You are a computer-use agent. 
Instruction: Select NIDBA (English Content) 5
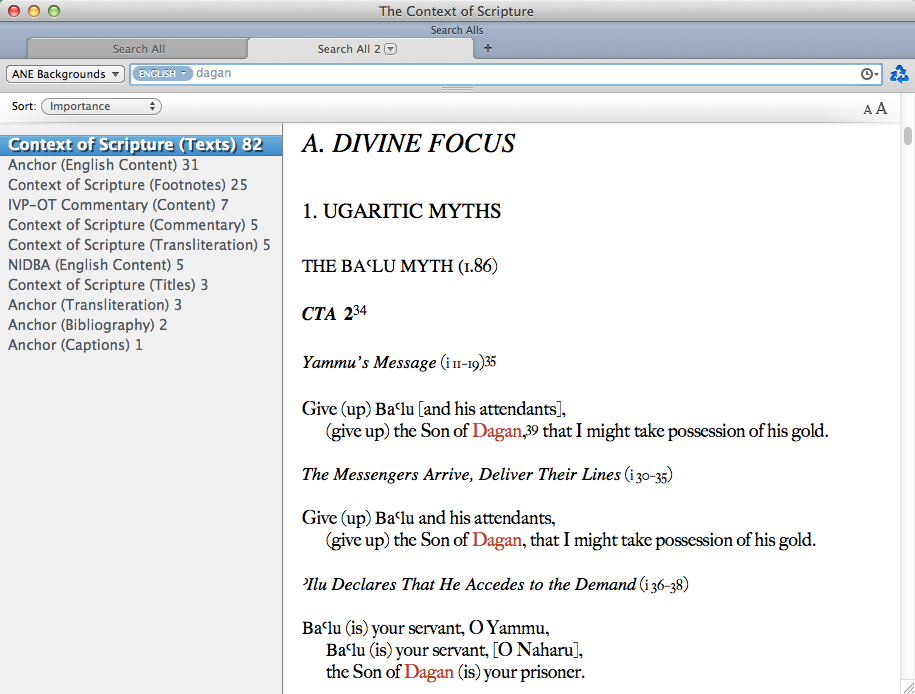tap(141, 265)
